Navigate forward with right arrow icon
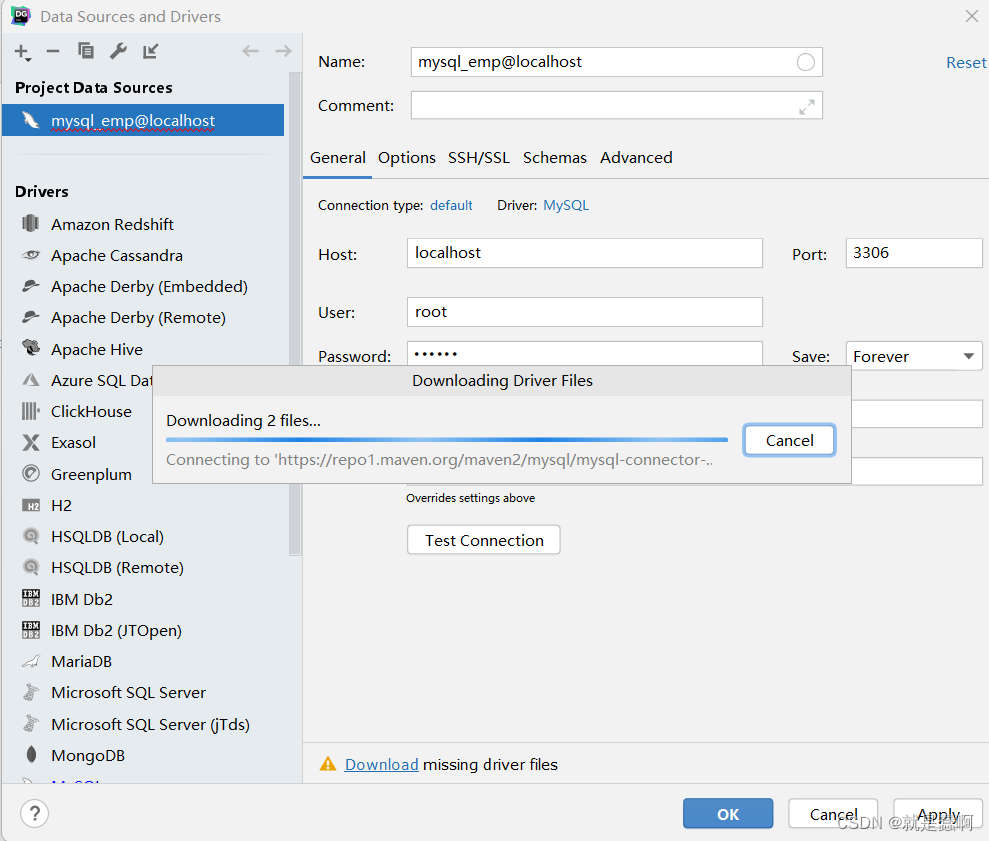This screenshot has width=989, height=841. pyautogui.click(x=283, y=51)
